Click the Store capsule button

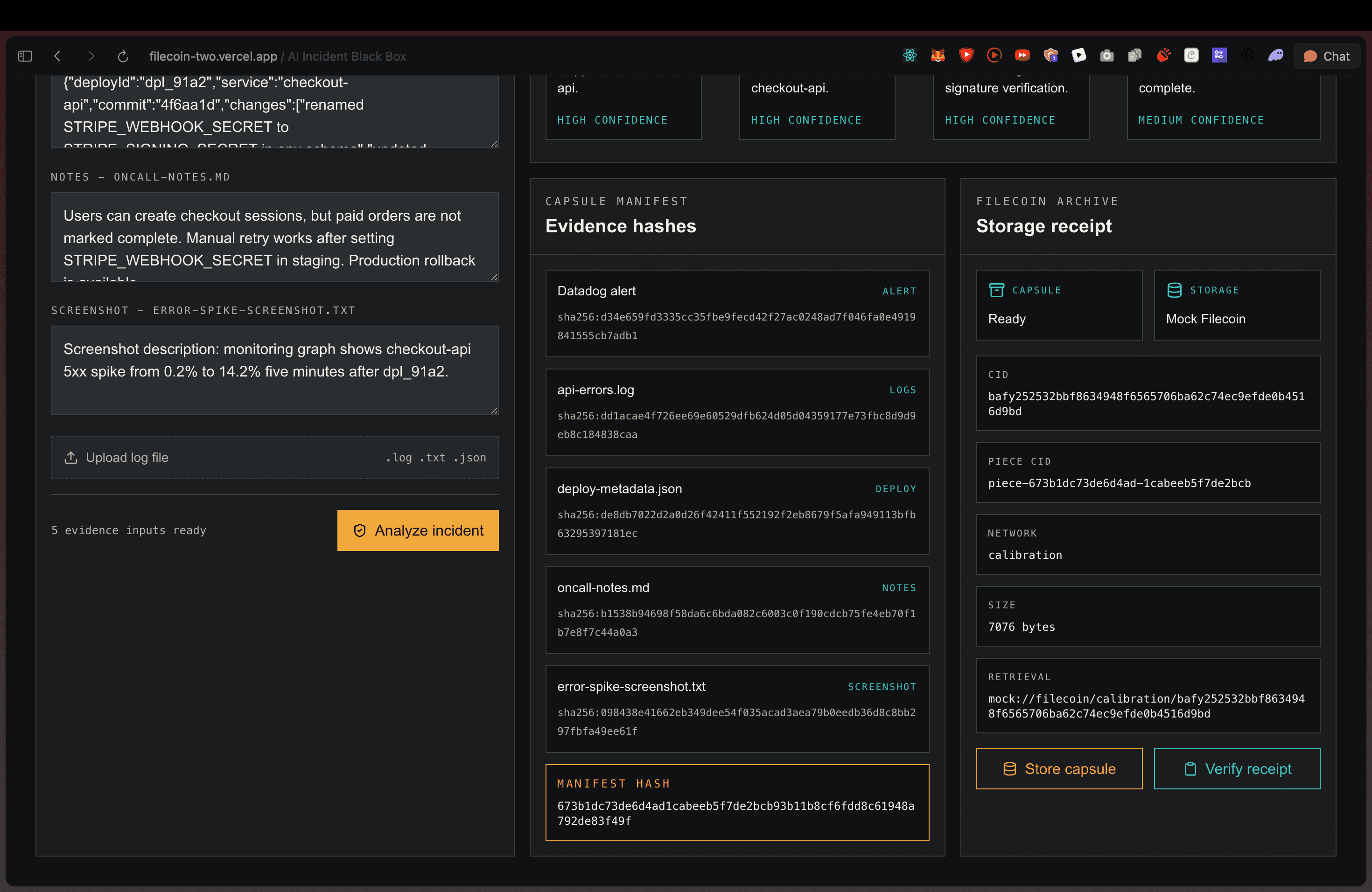[1059, 769]
